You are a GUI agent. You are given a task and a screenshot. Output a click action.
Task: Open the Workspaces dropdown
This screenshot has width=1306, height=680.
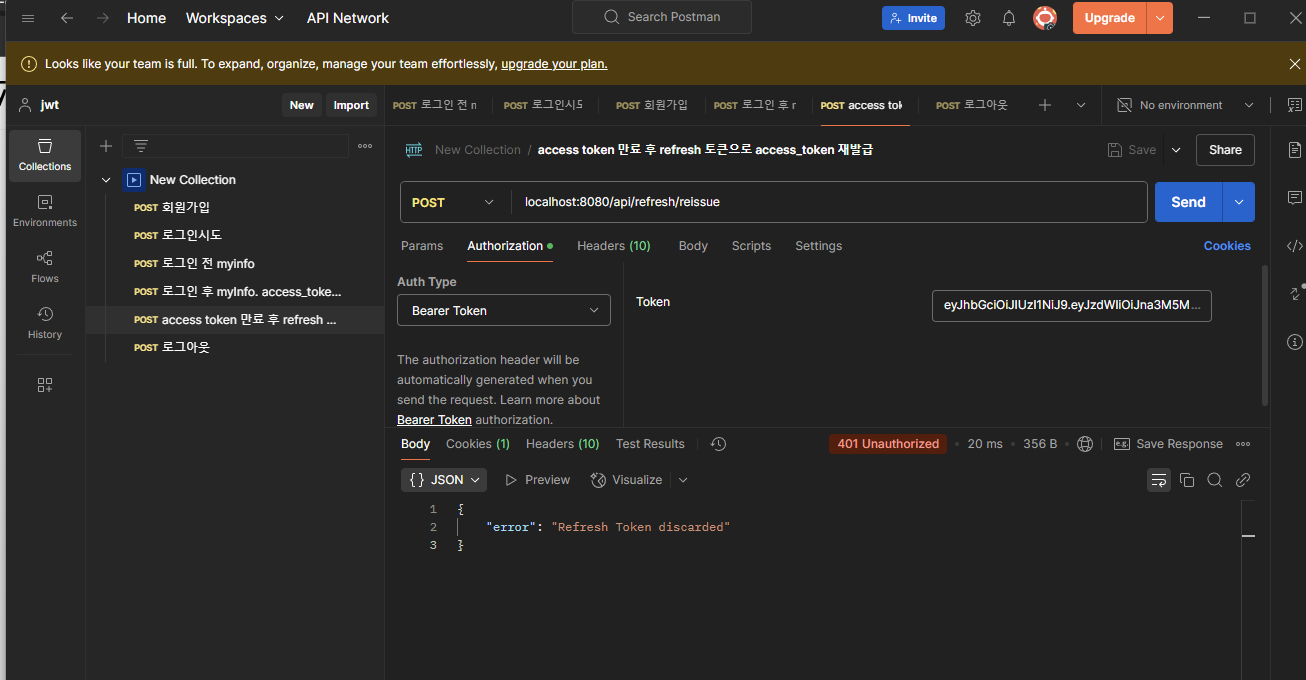[x=235, y=18]
